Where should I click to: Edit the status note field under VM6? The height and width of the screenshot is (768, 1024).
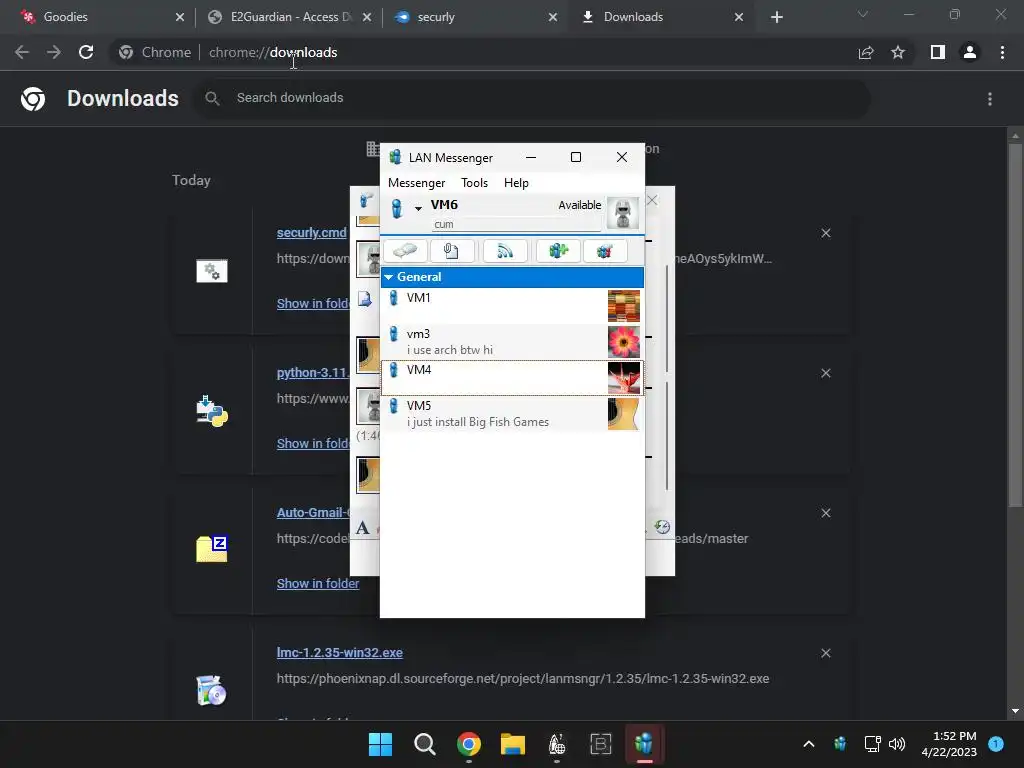coord(516,224)
